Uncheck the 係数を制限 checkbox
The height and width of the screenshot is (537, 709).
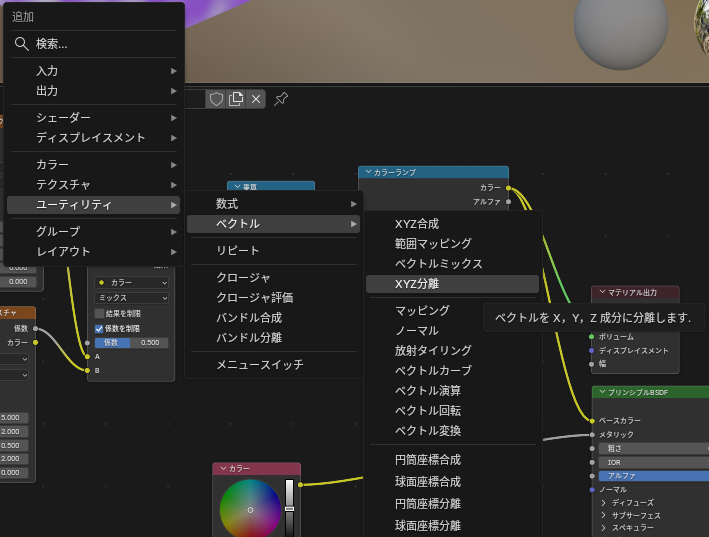tap(99, 328)
